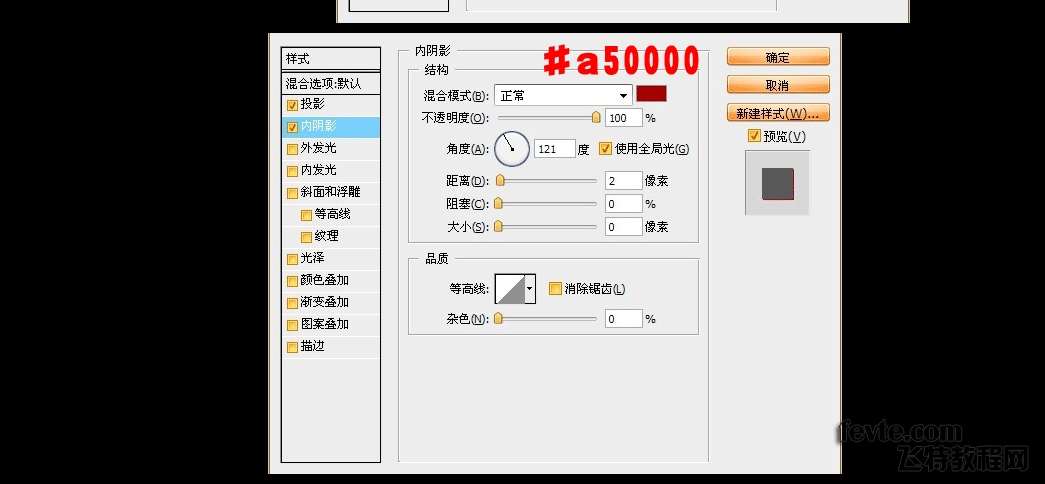Screen dimensions: 1045x484
Task: Enable the 颜色叠加 color overlay checkbox
Action: (292, 281)
